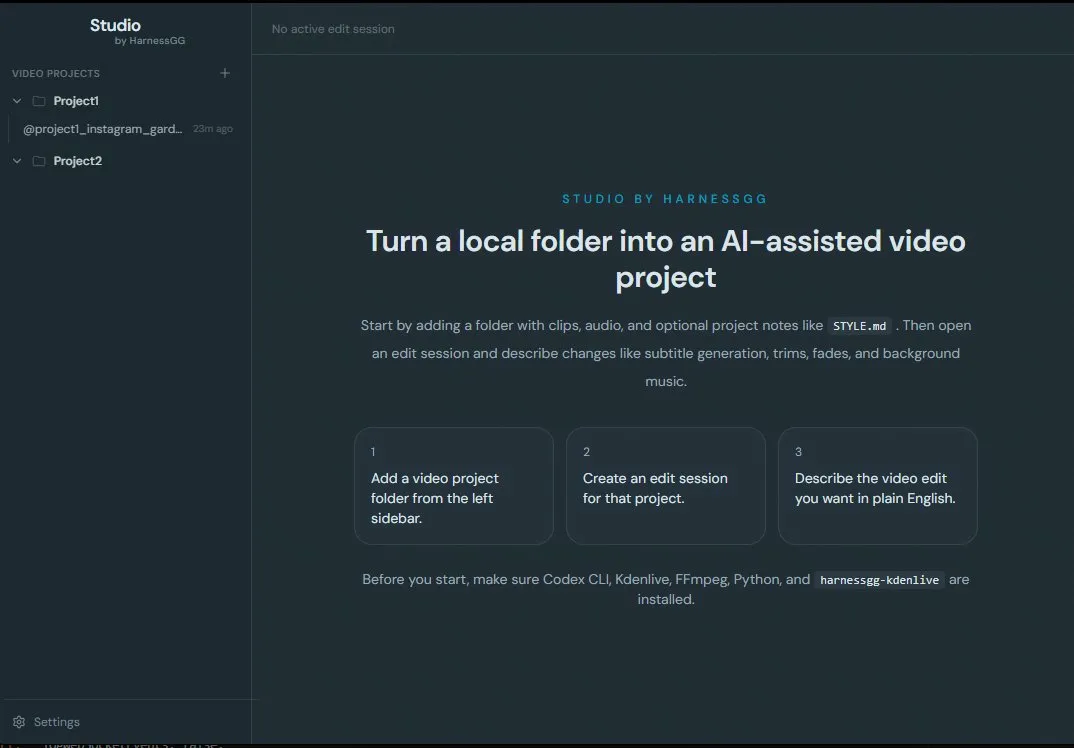Click the folder icon next to Project1

(x=38, y=100)
